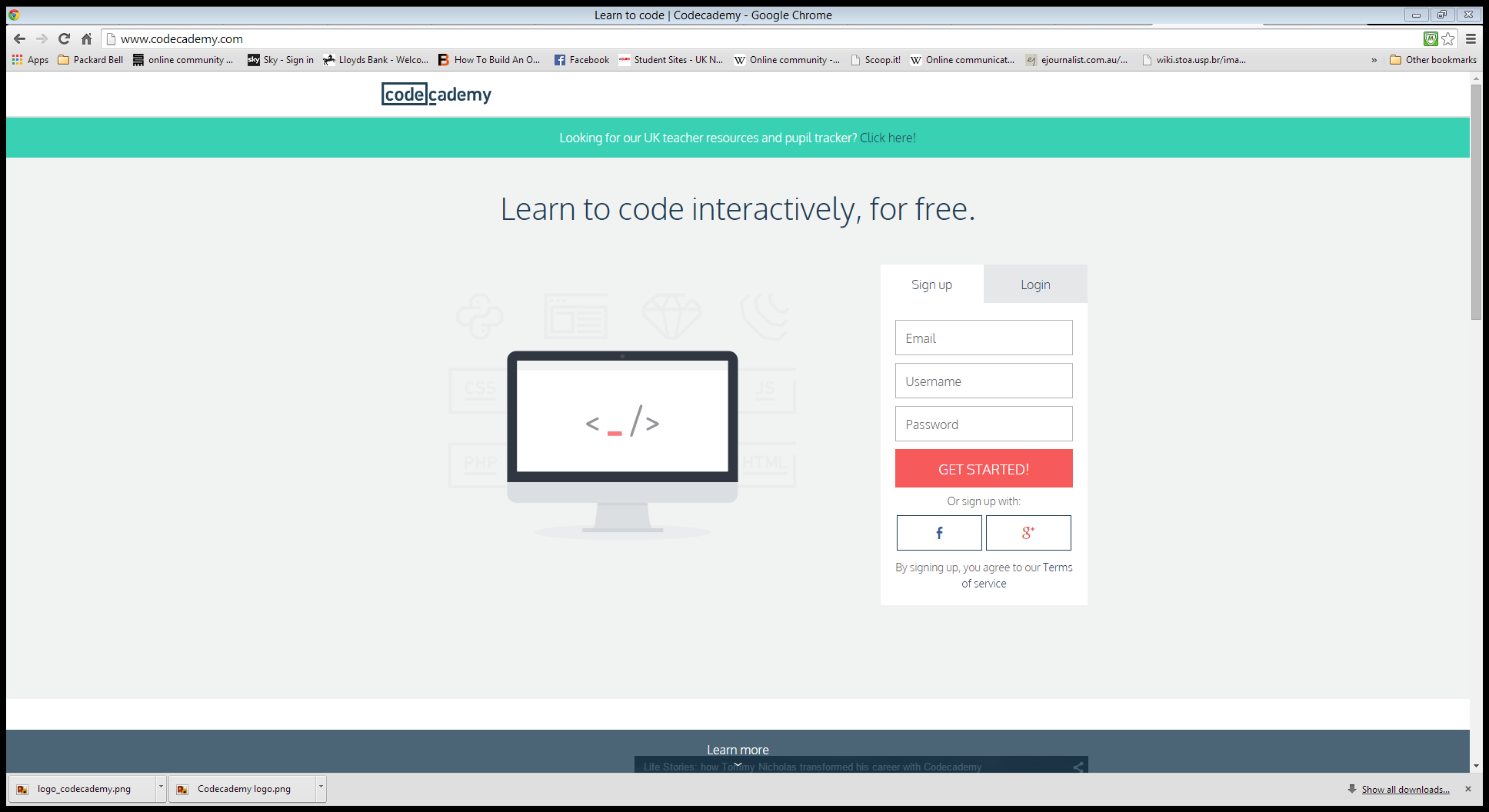
Task: Focus the Email input field
Action: click(x=984, y=338)
